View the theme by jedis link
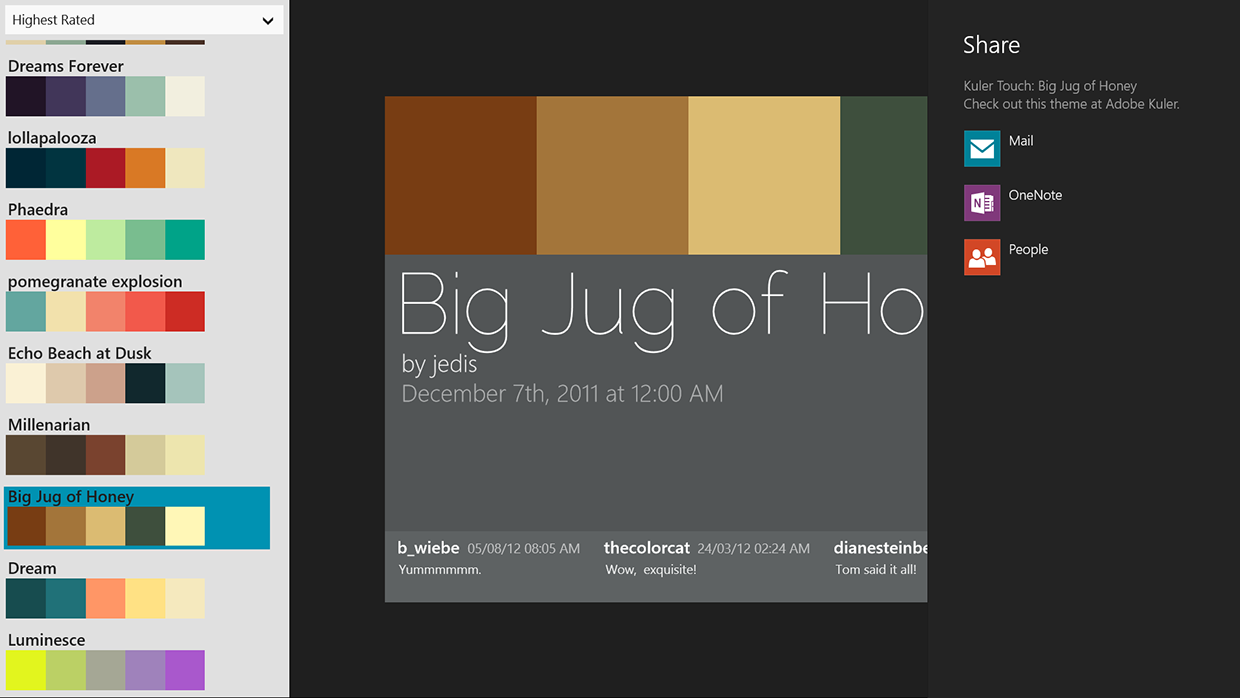1240x698 pixels. 440,363
